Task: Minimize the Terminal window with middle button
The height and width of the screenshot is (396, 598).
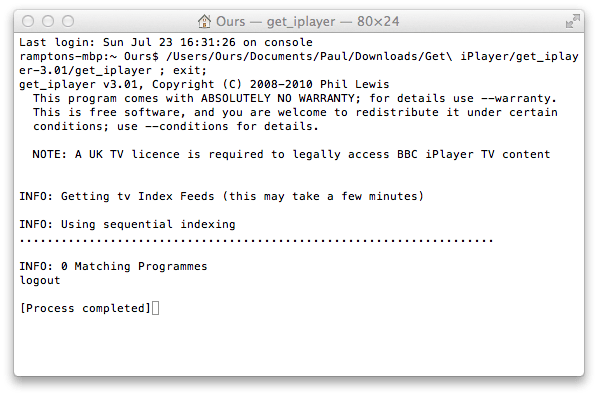Action: coord(48,21)
